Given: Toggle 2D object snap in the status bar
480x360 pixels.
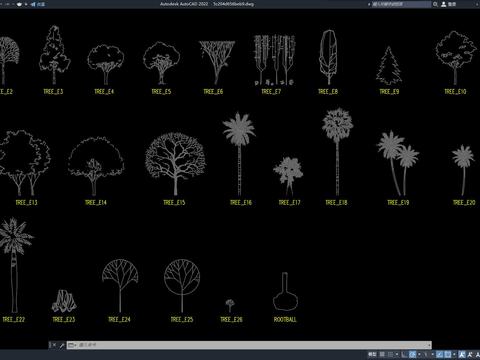Looking at the screenshot, I should click(x=447, y=354).
